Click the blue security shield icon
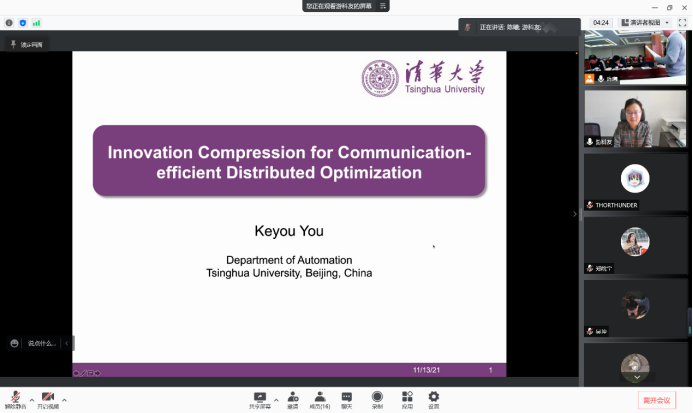Screen dimensions: 693x413 [23, 22]
